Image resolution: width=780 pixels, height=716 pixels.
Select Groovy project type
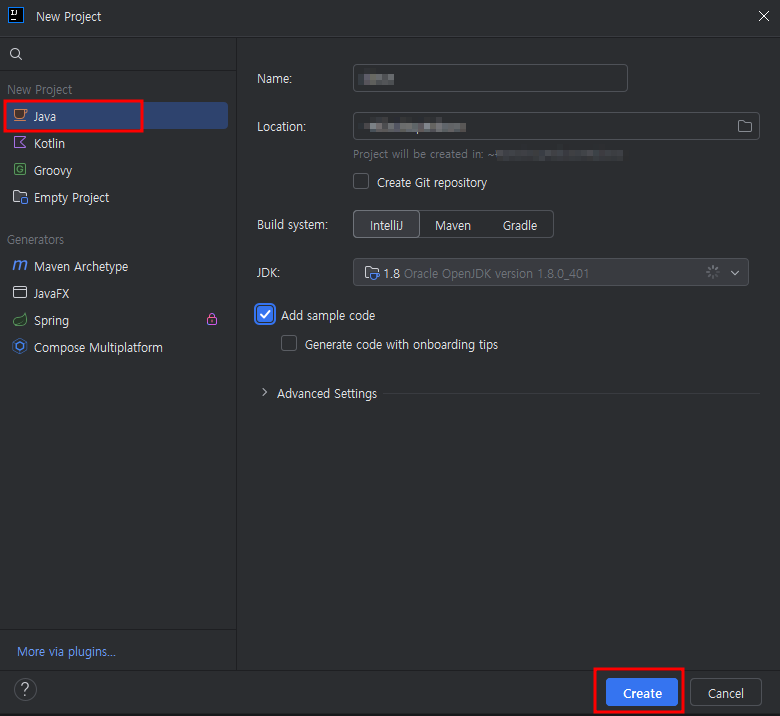[x=116, y=170]
